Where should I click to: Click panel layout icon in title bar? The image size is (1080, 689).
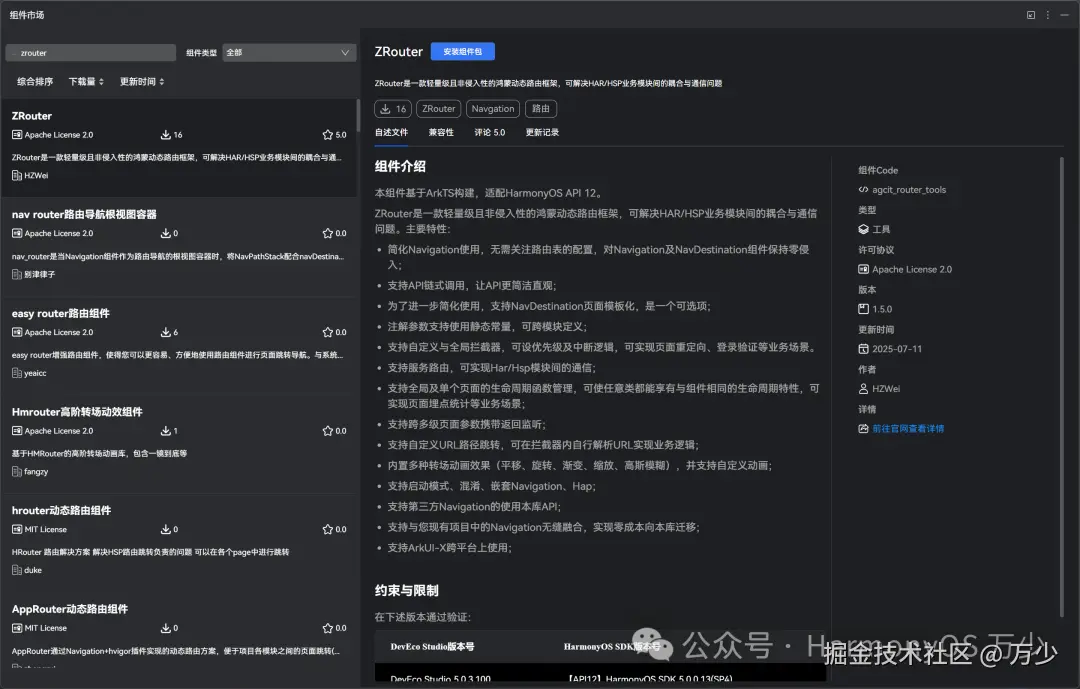pyautogui.click(x=1031, y=15)
